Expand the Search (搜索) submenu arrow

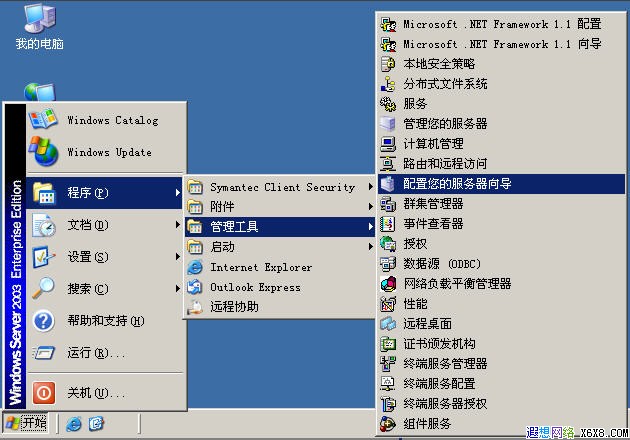coord(177,289)
